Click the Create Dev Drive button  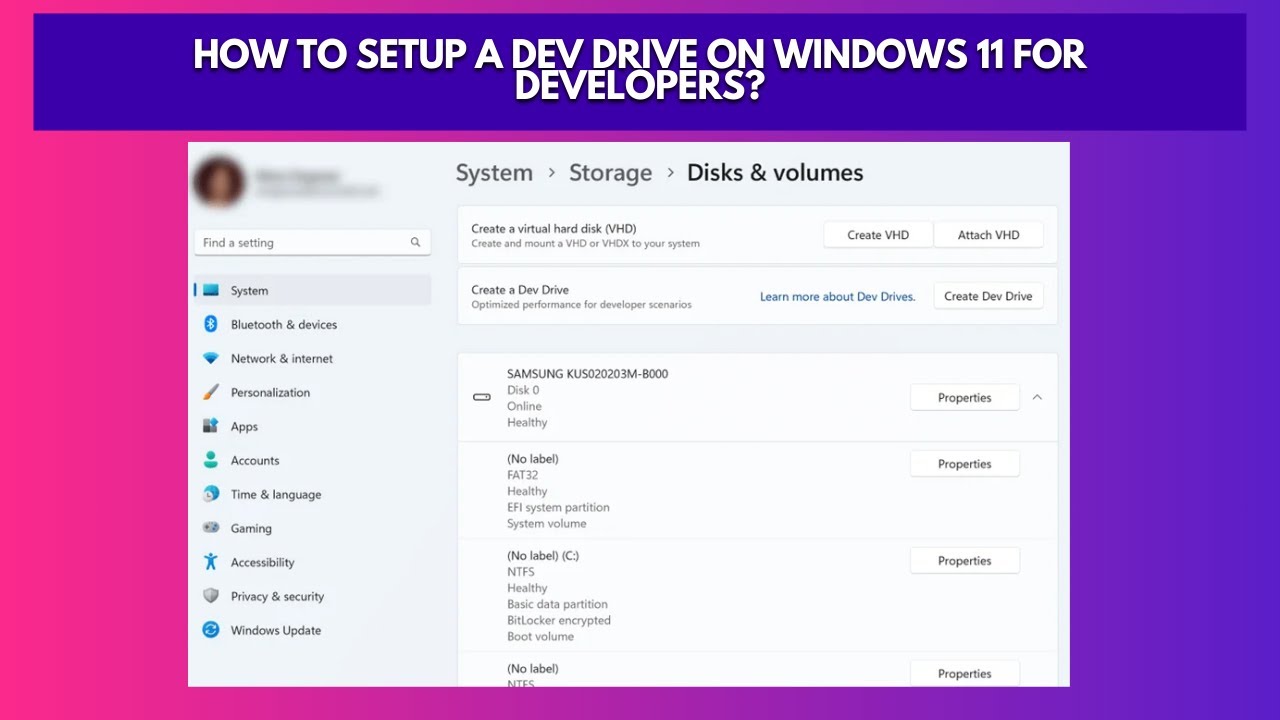tap(988, 296)
